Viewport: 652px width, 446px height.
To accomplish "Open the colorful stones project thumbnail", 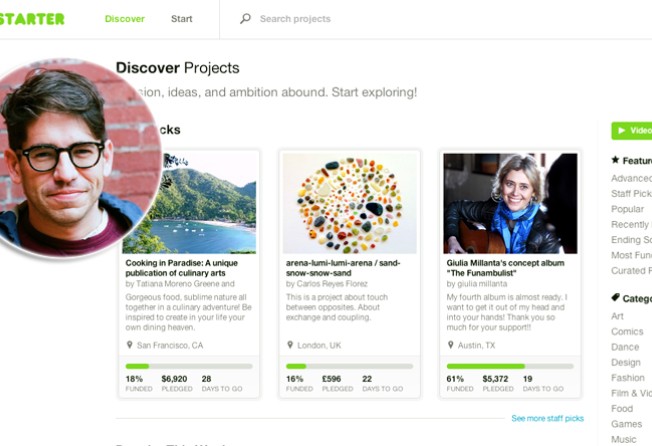I will tap(350, 203).
